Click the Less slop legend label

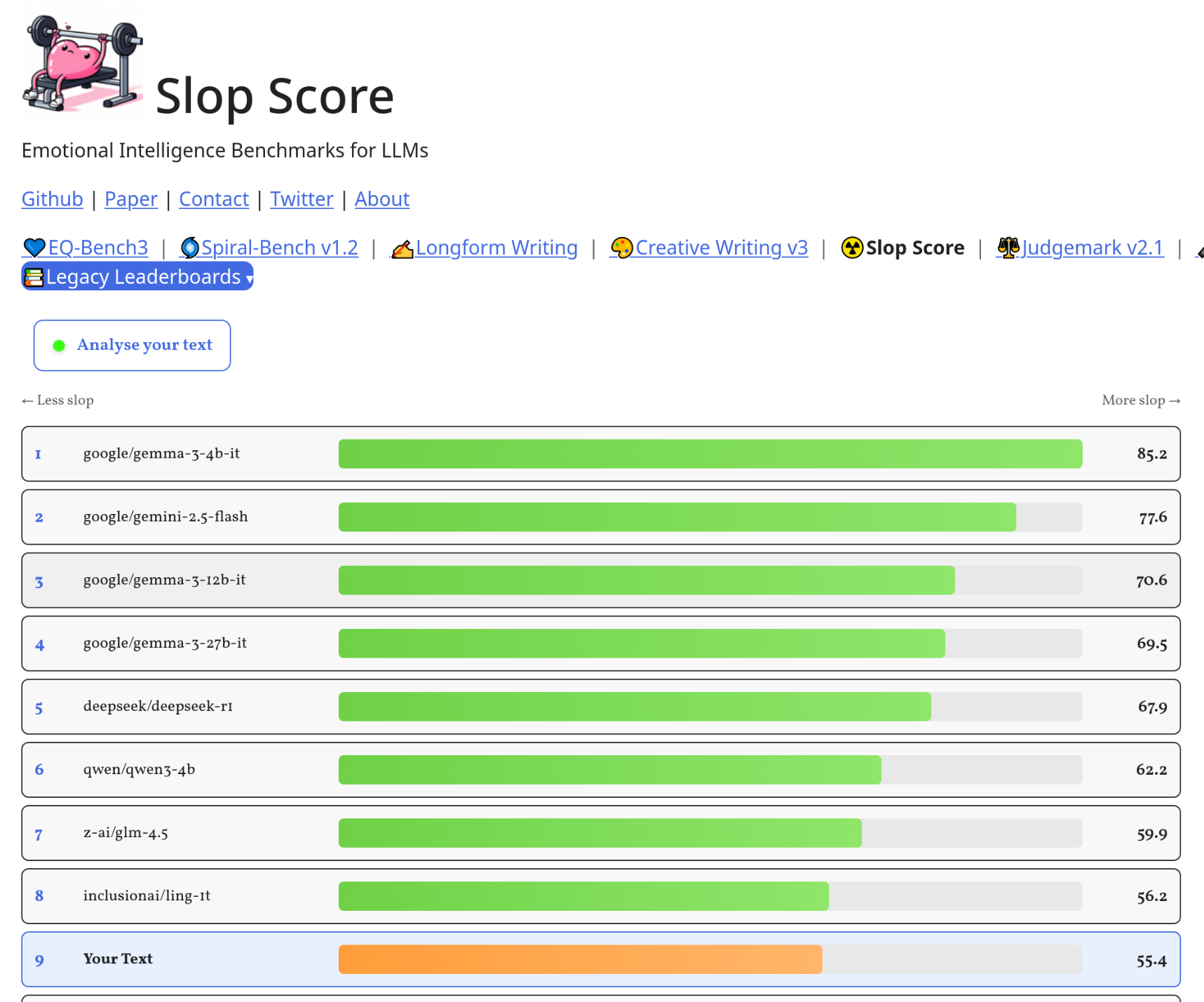coord(58,400)
